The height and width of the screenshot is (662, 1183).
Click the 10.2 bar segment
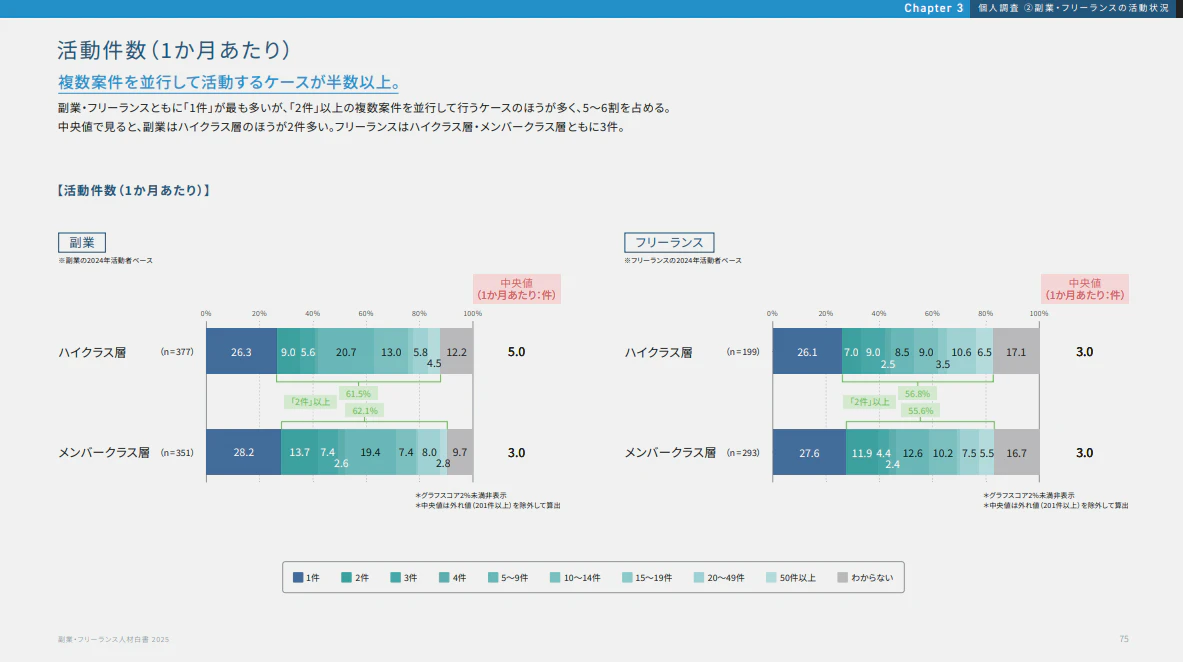[943, 453]
